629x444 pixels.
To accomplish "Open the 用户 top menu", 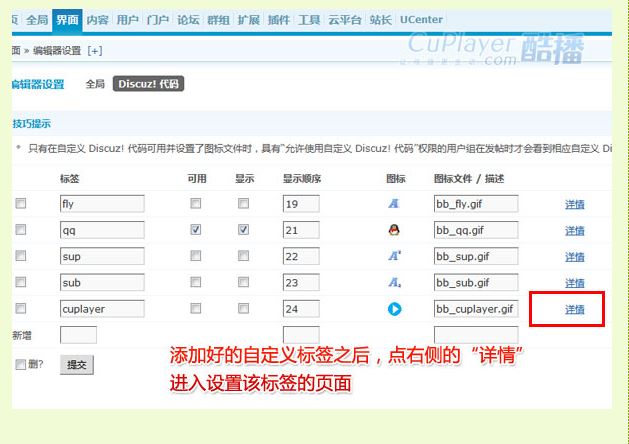I will (x=128, y=20).
